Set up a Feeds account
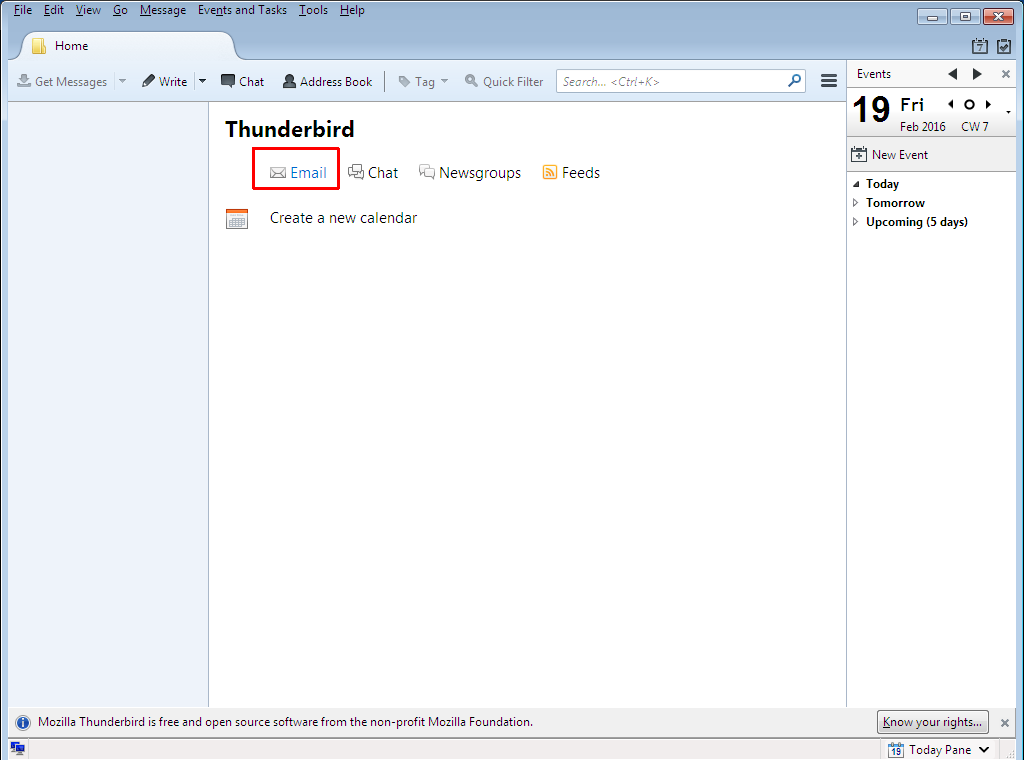 pos(571,172)
